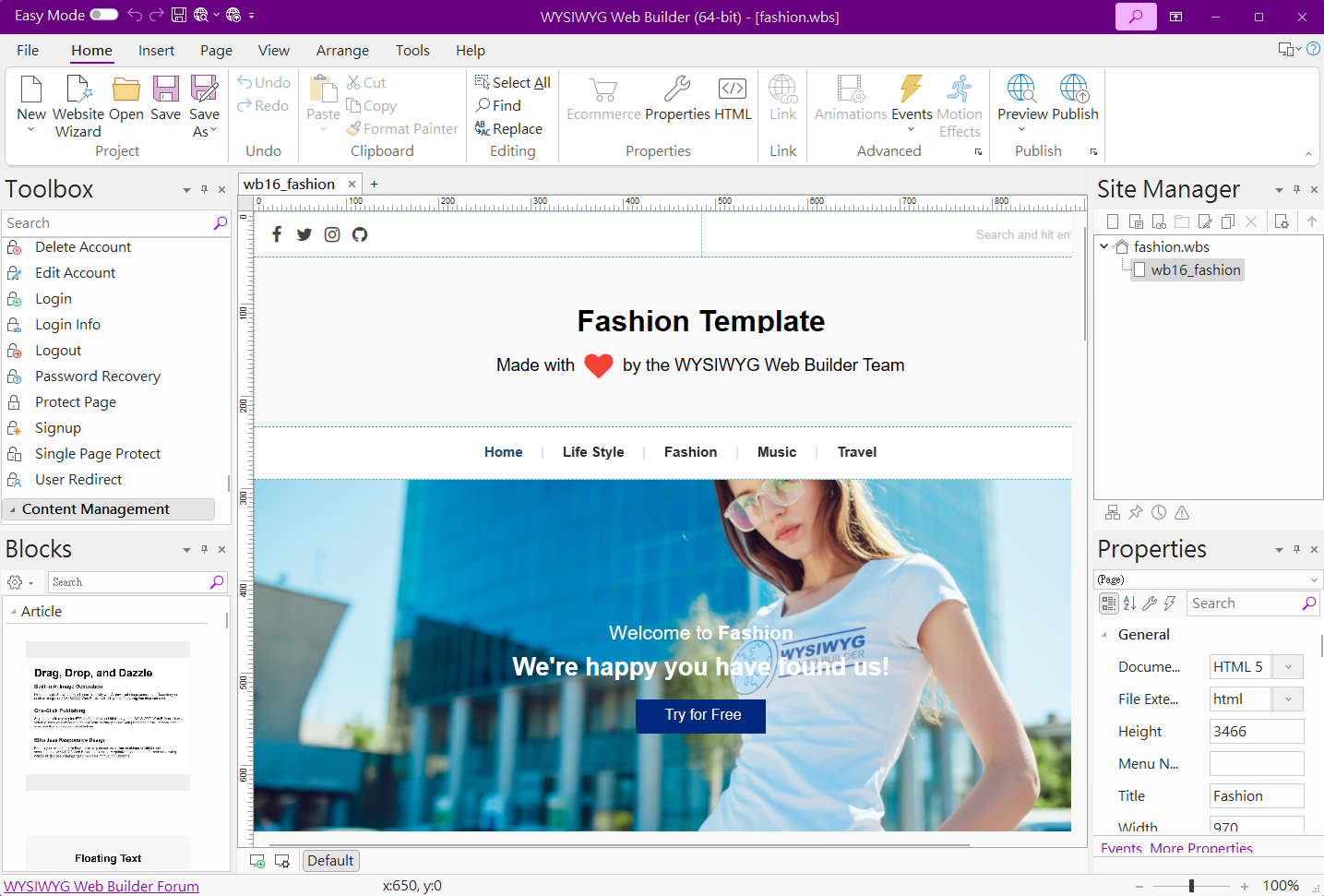Click the Title field containing Fashion
The image size is (1324, 896).
tap(1257, 795)
